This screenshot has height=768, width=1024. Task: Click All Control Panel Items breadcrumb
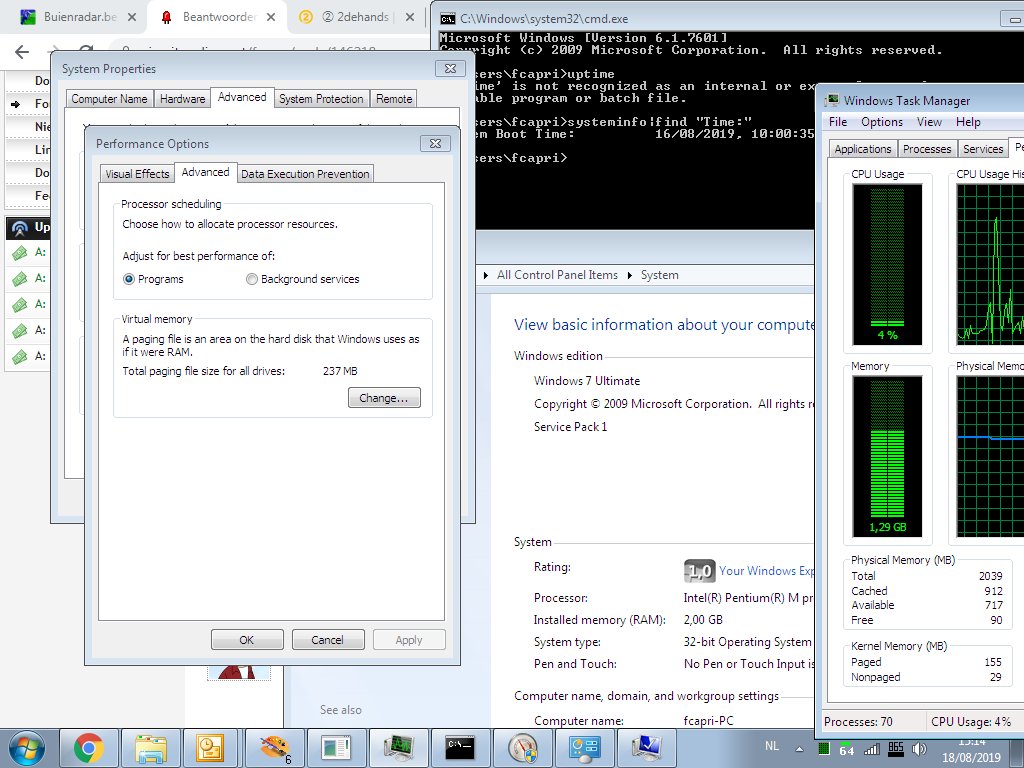[557, 275]
